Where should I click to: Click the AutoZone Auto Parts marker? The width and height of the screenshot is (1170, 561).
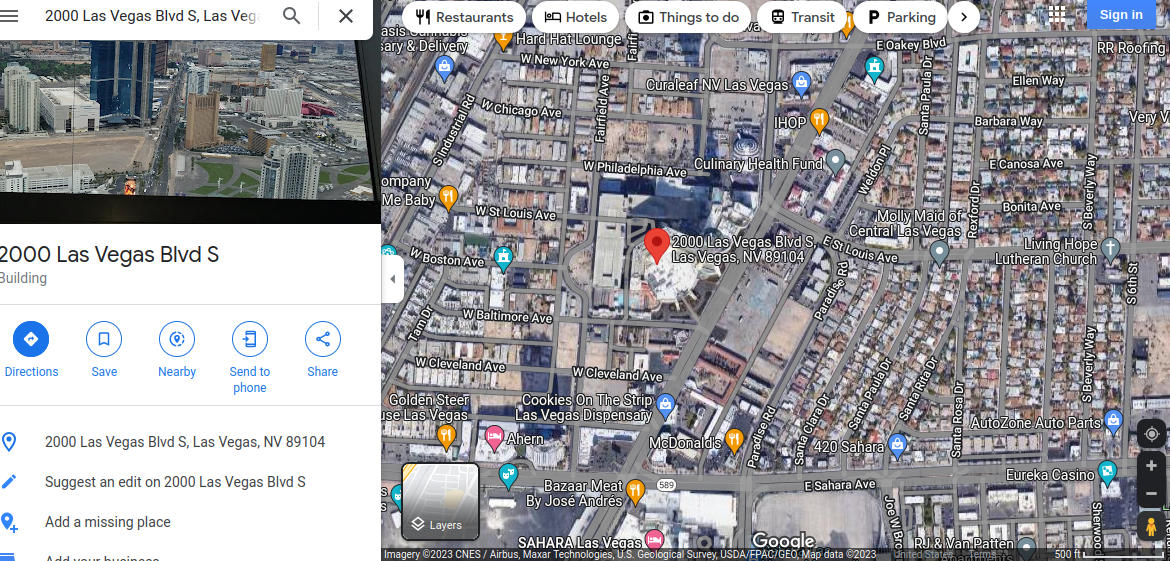(1114, 421)
